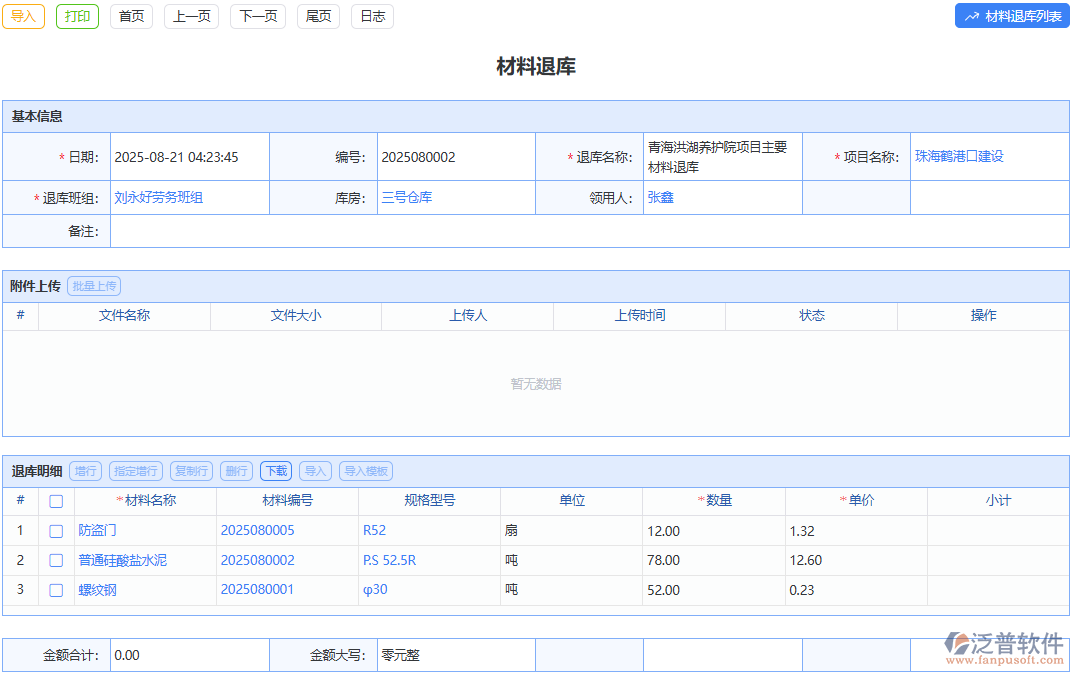The image size is (1074, 676).
Task: Click the 下载 button in 退库明细
Action: [276, 471]
